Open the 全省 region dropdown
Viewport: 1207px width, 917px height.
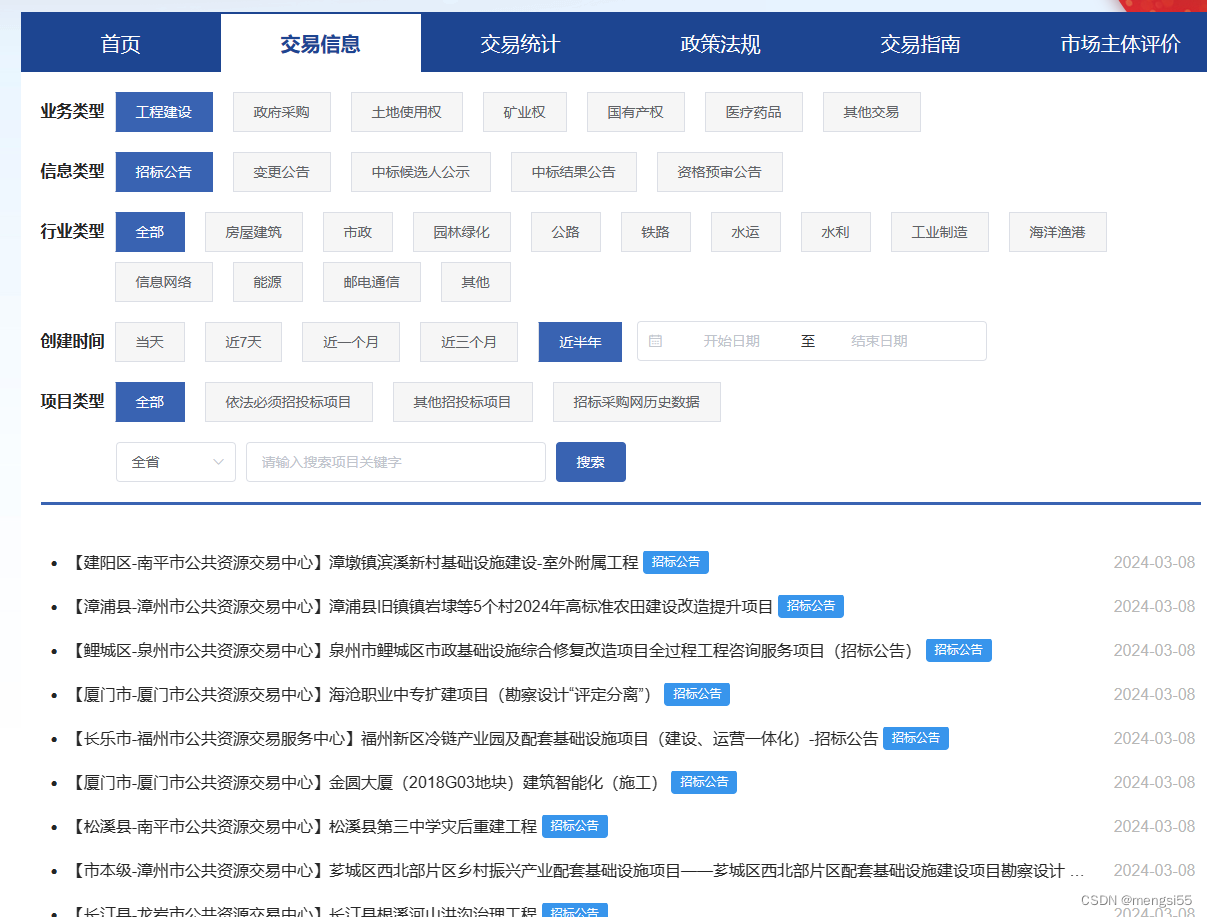tap(175, 461)
